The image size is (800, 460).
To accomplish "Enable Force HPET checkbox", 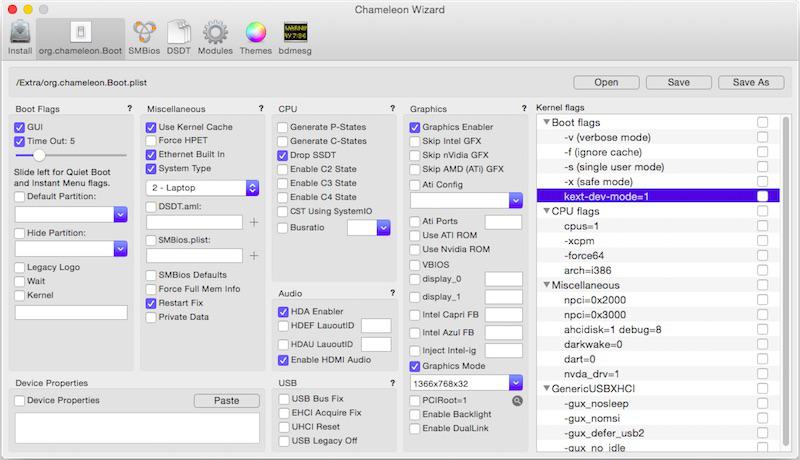I will (151, 141).
